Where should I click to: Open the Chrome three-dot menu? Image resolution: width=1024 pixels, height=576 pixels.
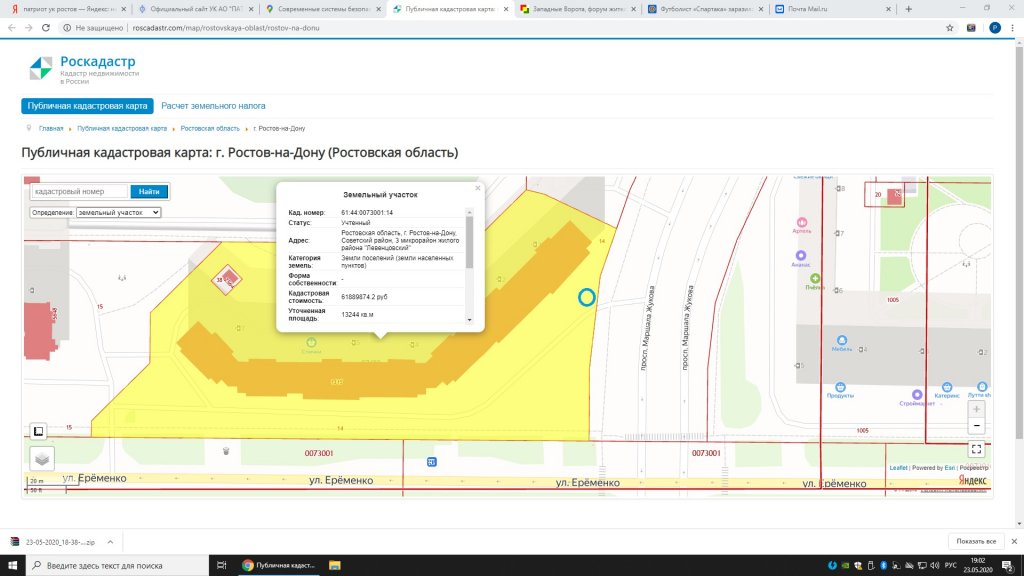[x=1013, y=28]
